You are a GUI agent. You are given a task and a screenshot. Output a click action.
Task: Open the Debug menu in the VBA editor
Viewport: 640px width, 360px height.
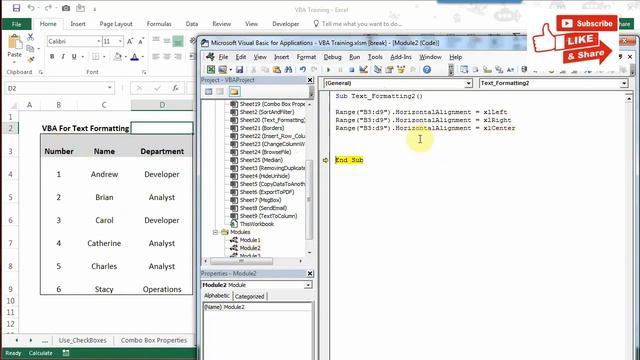[332, 57]
